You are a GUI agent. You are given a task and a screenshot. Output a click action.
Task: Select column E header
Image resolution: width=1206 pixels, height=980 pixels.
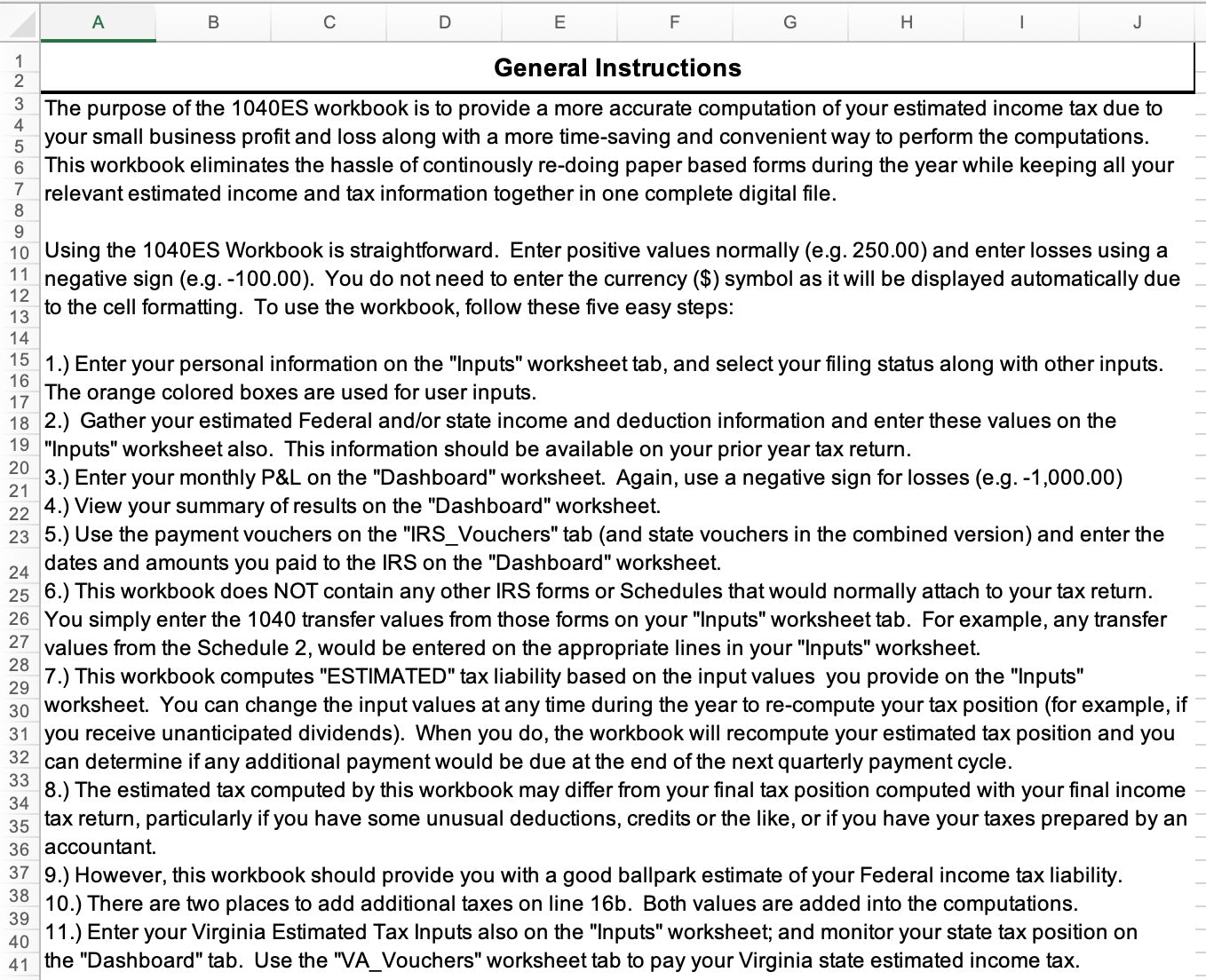[559, 22]
